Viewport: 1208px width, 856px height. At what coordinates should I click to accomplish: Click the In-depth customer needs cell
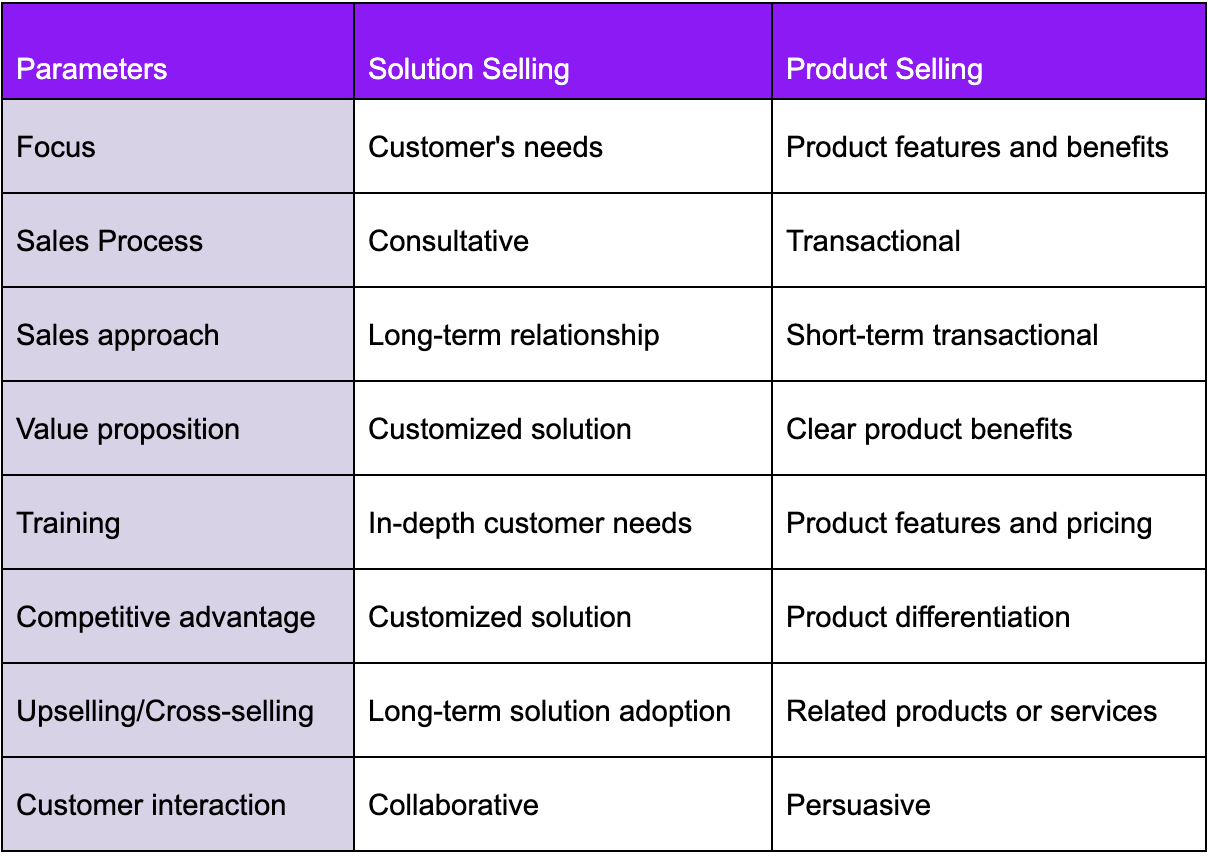click(x=563, y=522)
